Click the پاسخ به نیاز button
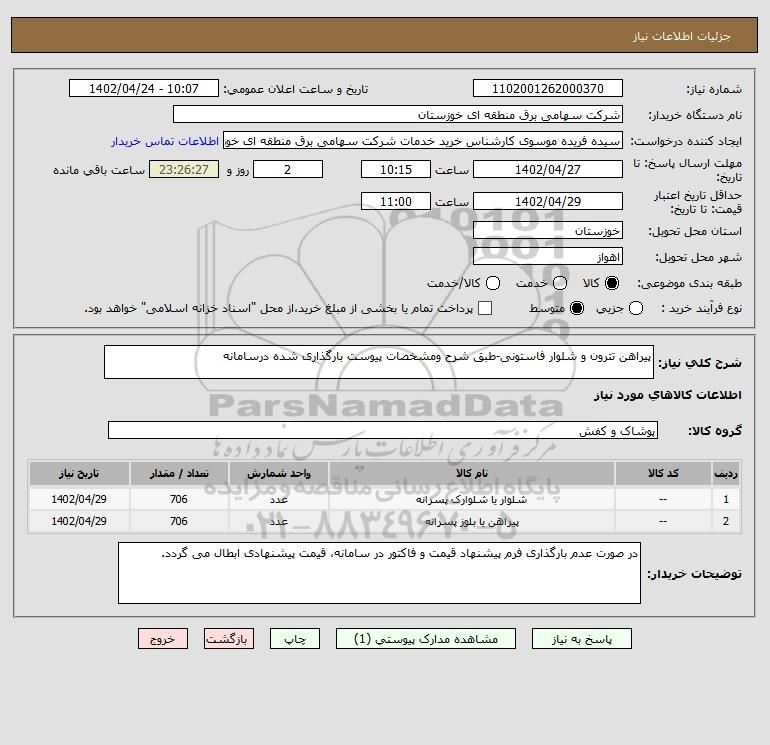The image size is (770, 745). tap(582, 639)
